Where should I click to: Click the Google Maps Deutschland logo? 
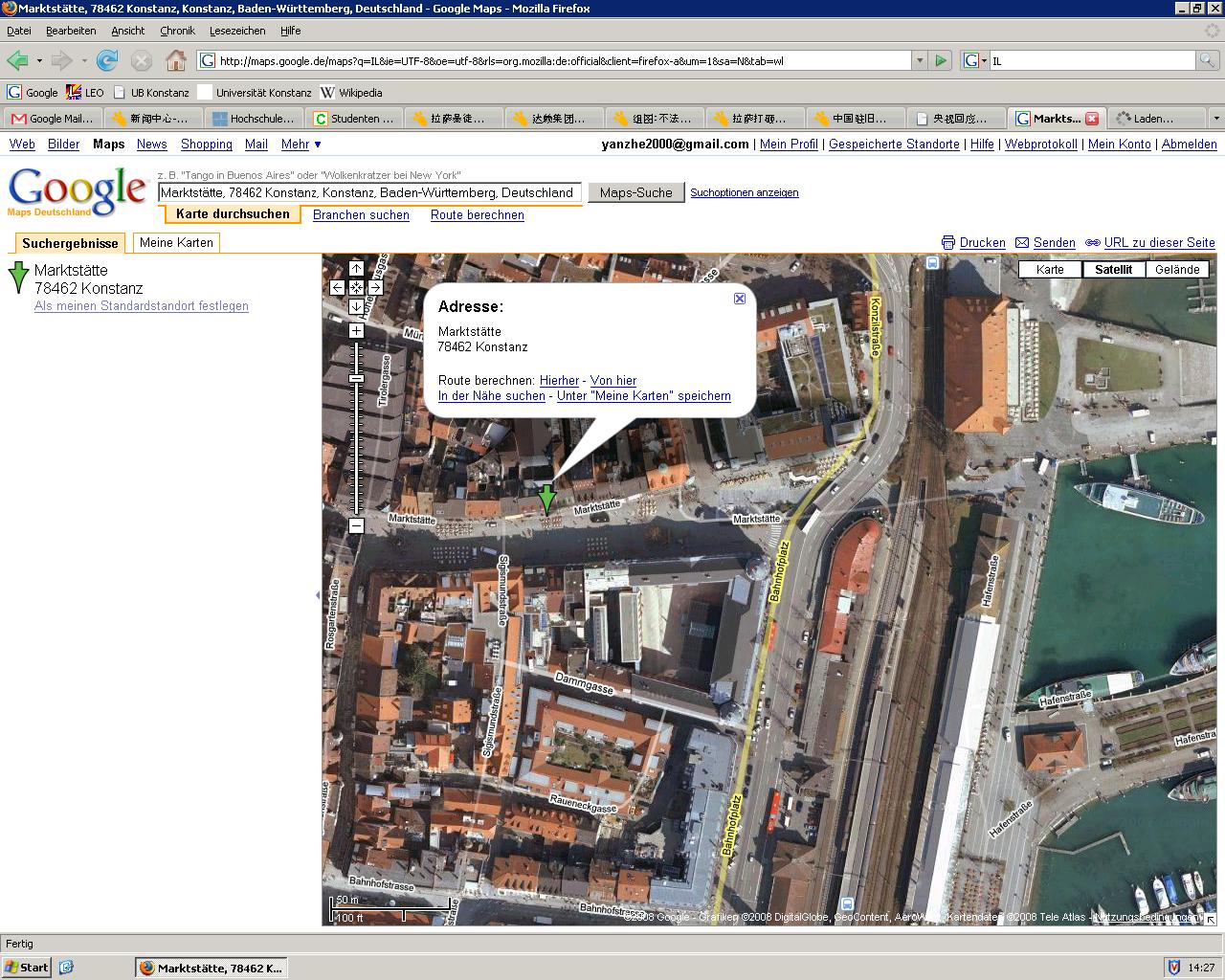(x=77, y=192)
